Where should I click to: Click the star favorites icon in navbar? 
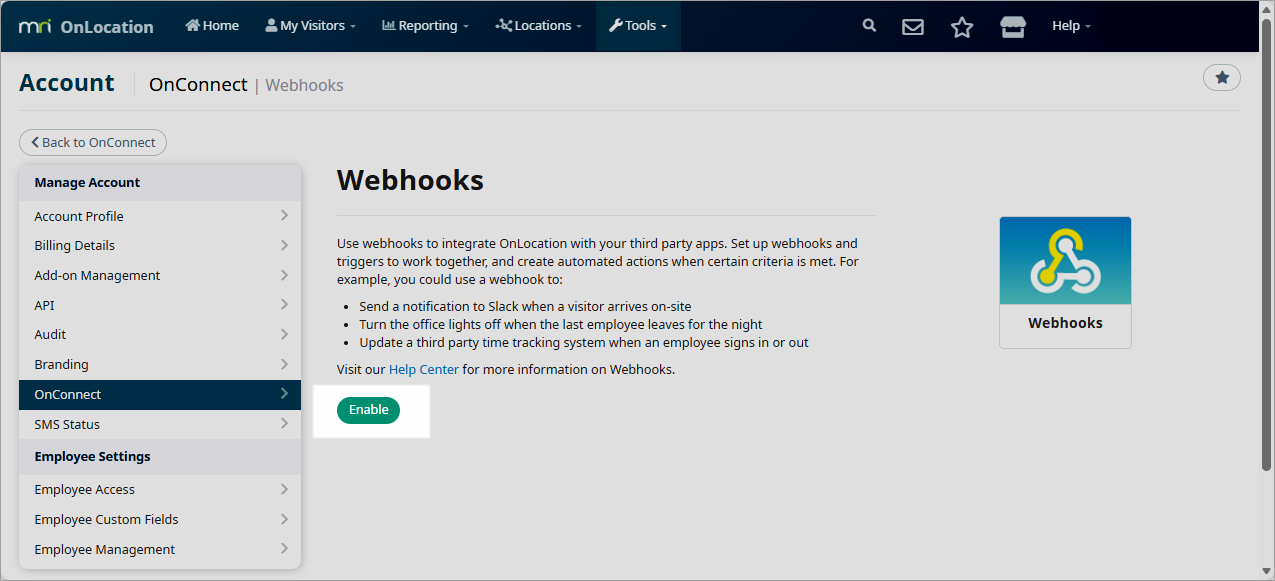click(x=961, y=27)
